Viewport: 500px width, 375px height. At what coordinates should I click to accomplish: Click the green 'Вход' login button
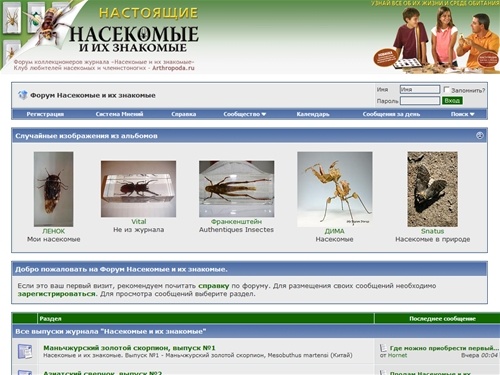[x=452, y=101]
